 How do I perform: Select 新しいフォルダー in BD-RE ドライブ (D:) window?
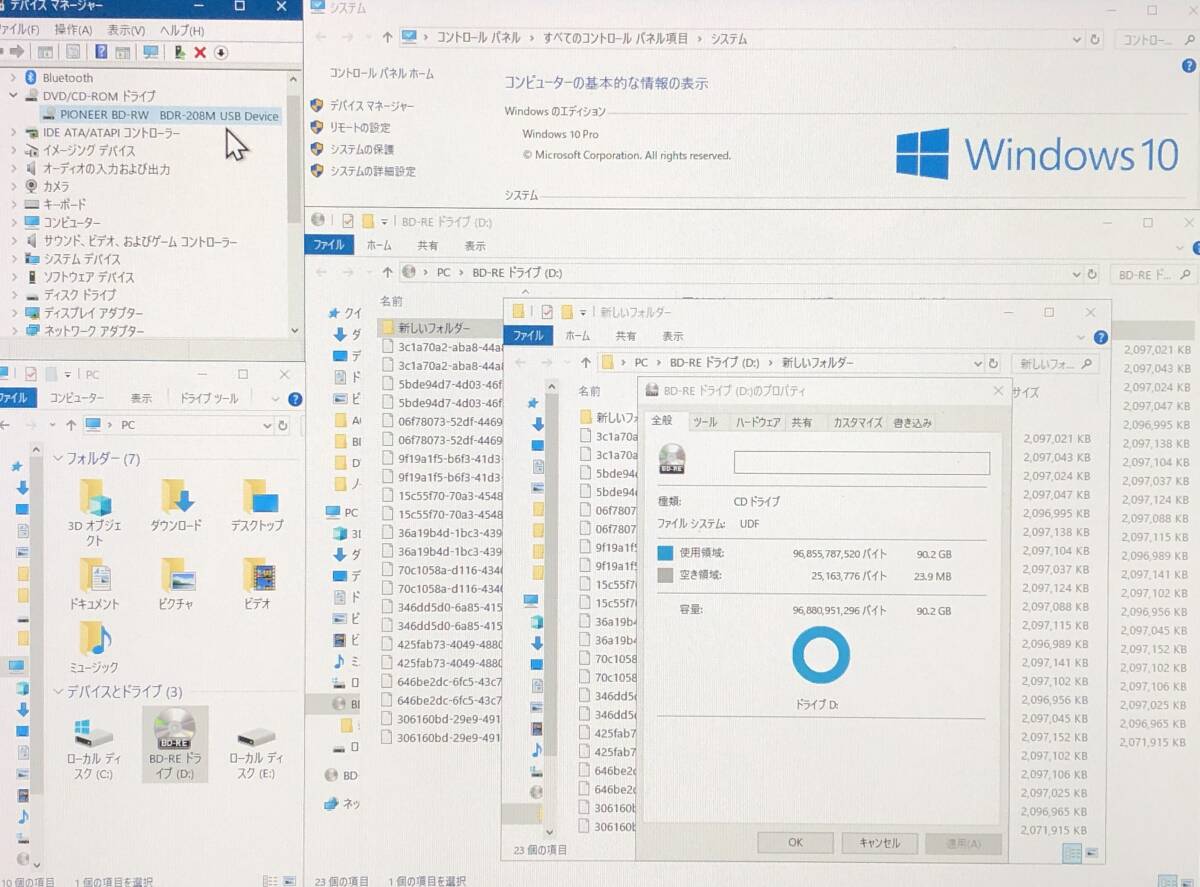434,327
